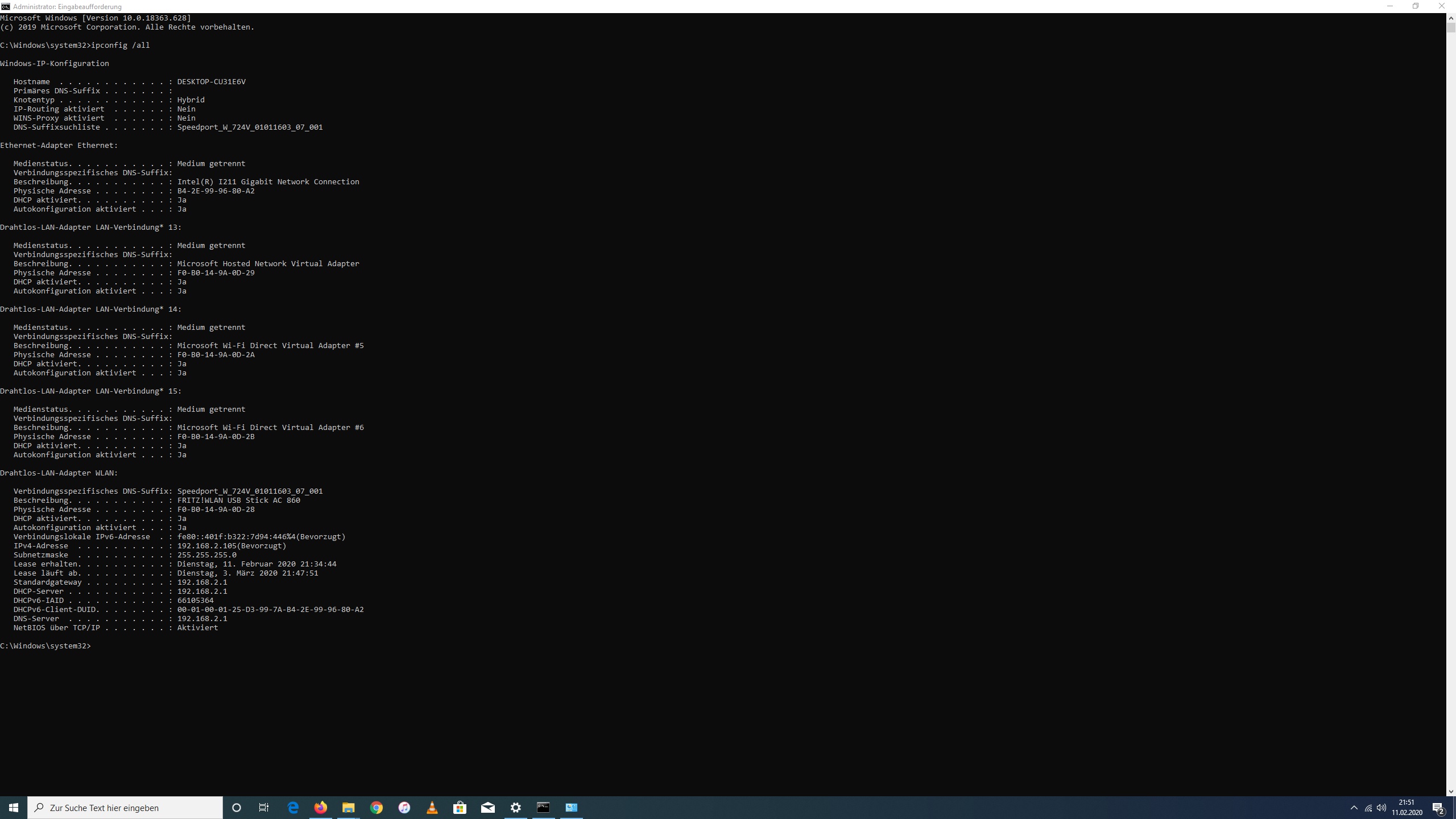Click the Windows Start button
This screenshot has width=1456, height=819.
(14, 808)
